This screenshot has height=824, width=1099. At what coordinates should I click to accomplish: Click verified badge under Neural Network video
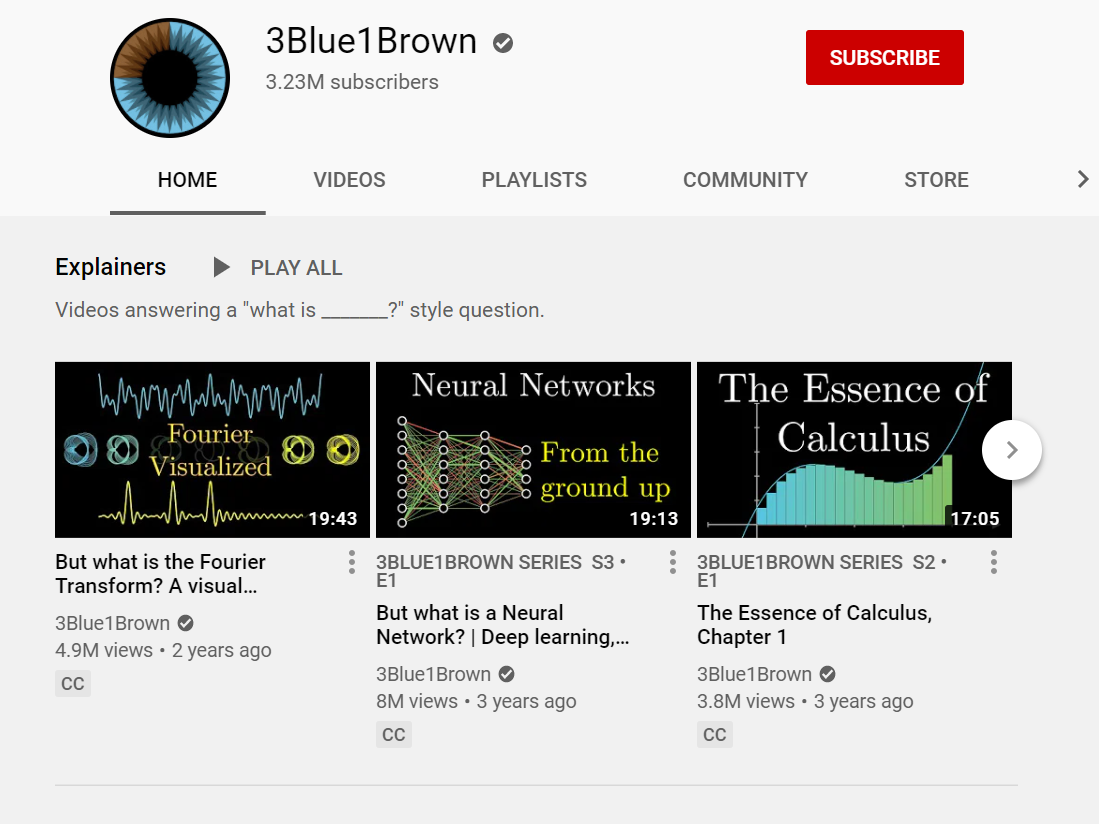pyautogui.click(x=507, y=674)
